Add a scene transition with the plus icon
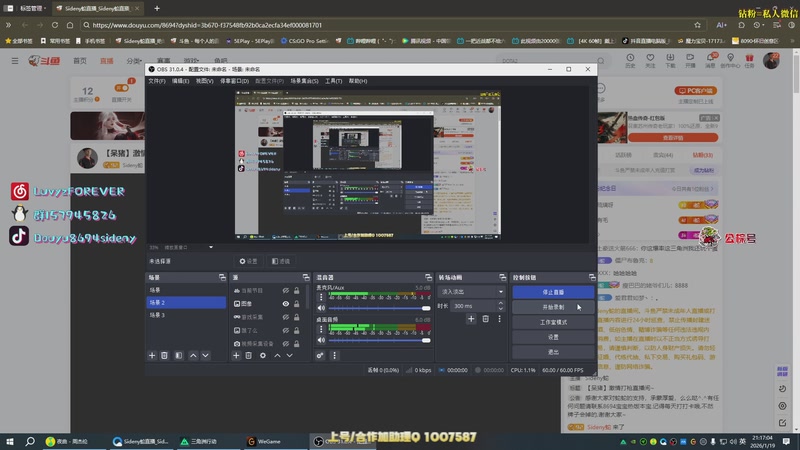800x450 pixels. (471, 319)
